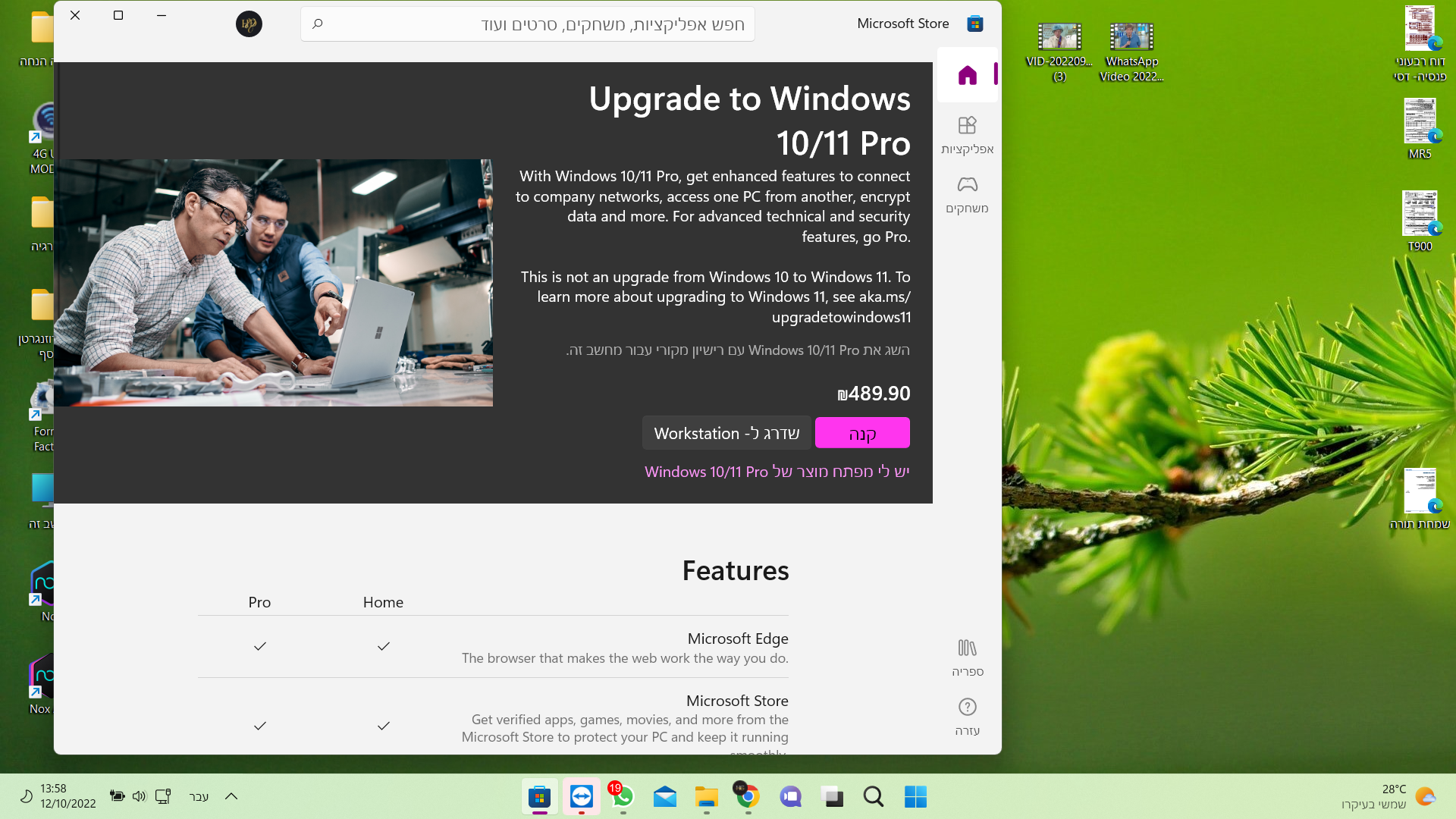
Task: Click the Microsoft Store logo icon
Action: (x=975, y=24)
